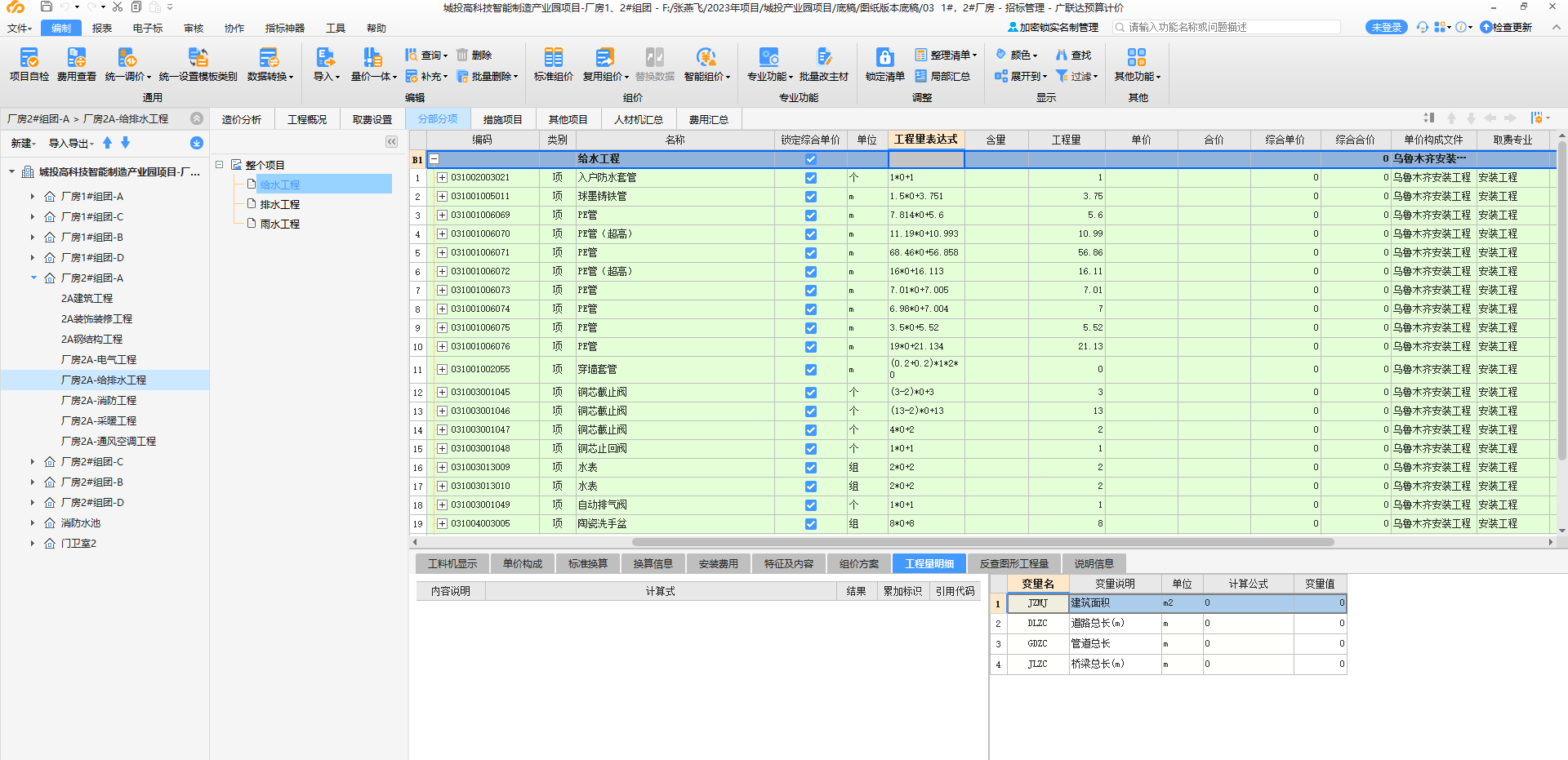Click the 工程量表达式 column header
This screenshot has height=760, width=1568.
click(925, 140)
